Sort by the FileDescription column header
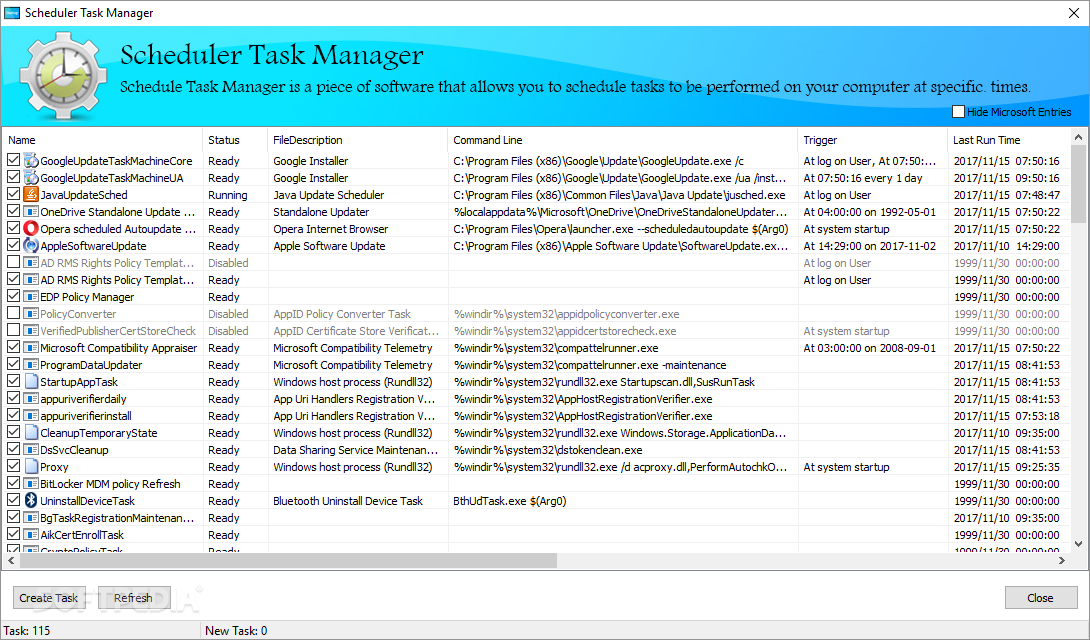The width and height of the screenshot is (1090, 640). tap(358, 140)
